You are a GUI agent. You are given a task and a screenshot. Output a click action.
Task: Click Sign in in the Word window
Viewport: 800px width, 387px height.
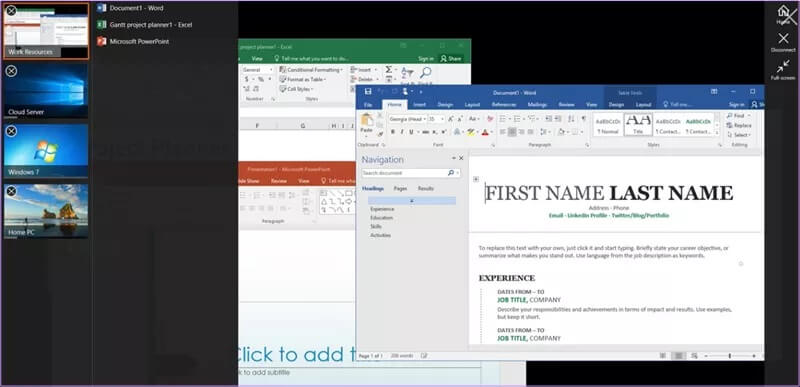[737, 105]
